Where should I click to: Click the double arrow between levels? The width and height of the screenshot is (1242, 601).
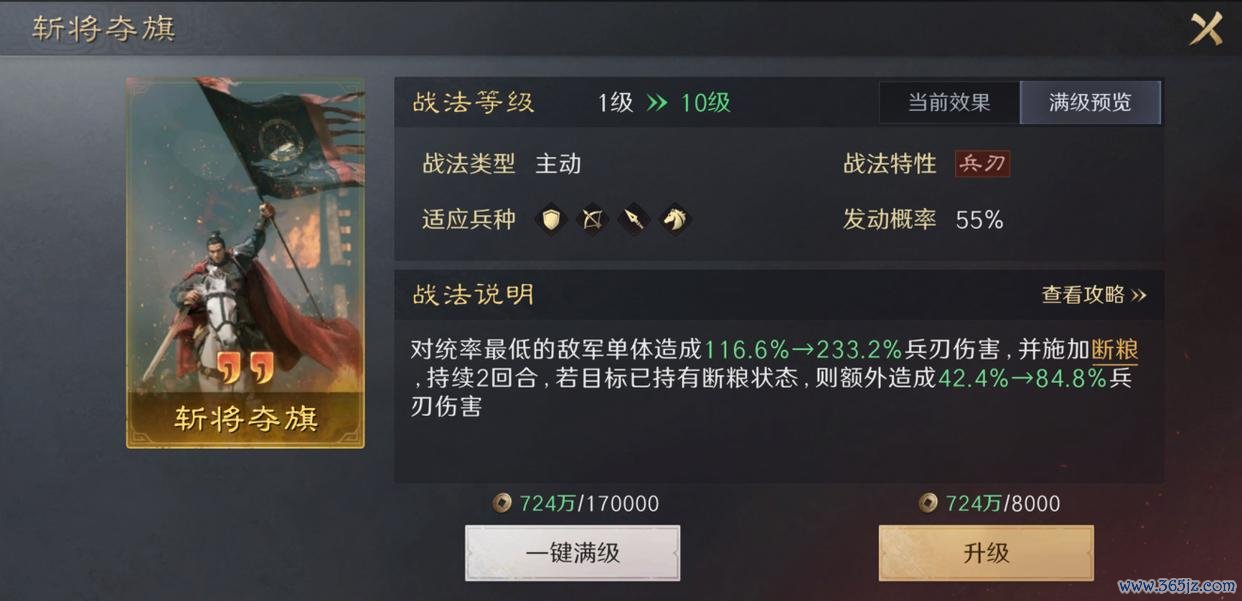pos(657,102)
